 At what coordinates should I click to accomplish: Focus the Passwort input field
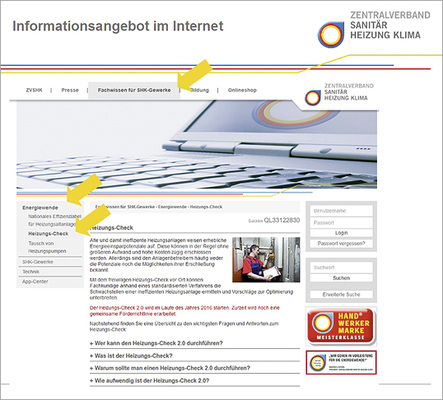point(341,222)
